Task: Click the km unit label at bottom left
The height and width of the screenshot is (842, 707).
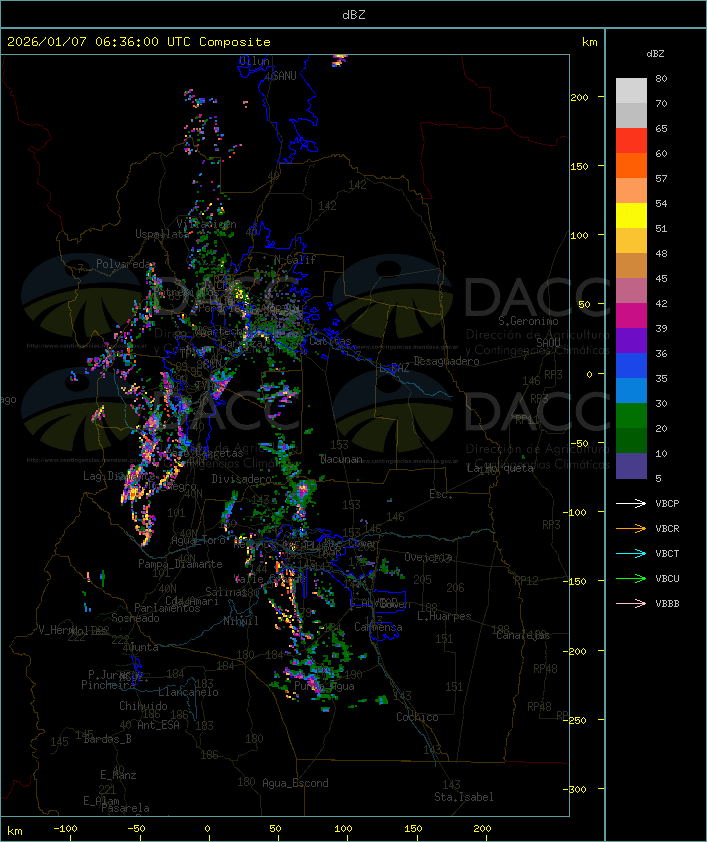Action: pyautogui.click(x=14, y=831)
